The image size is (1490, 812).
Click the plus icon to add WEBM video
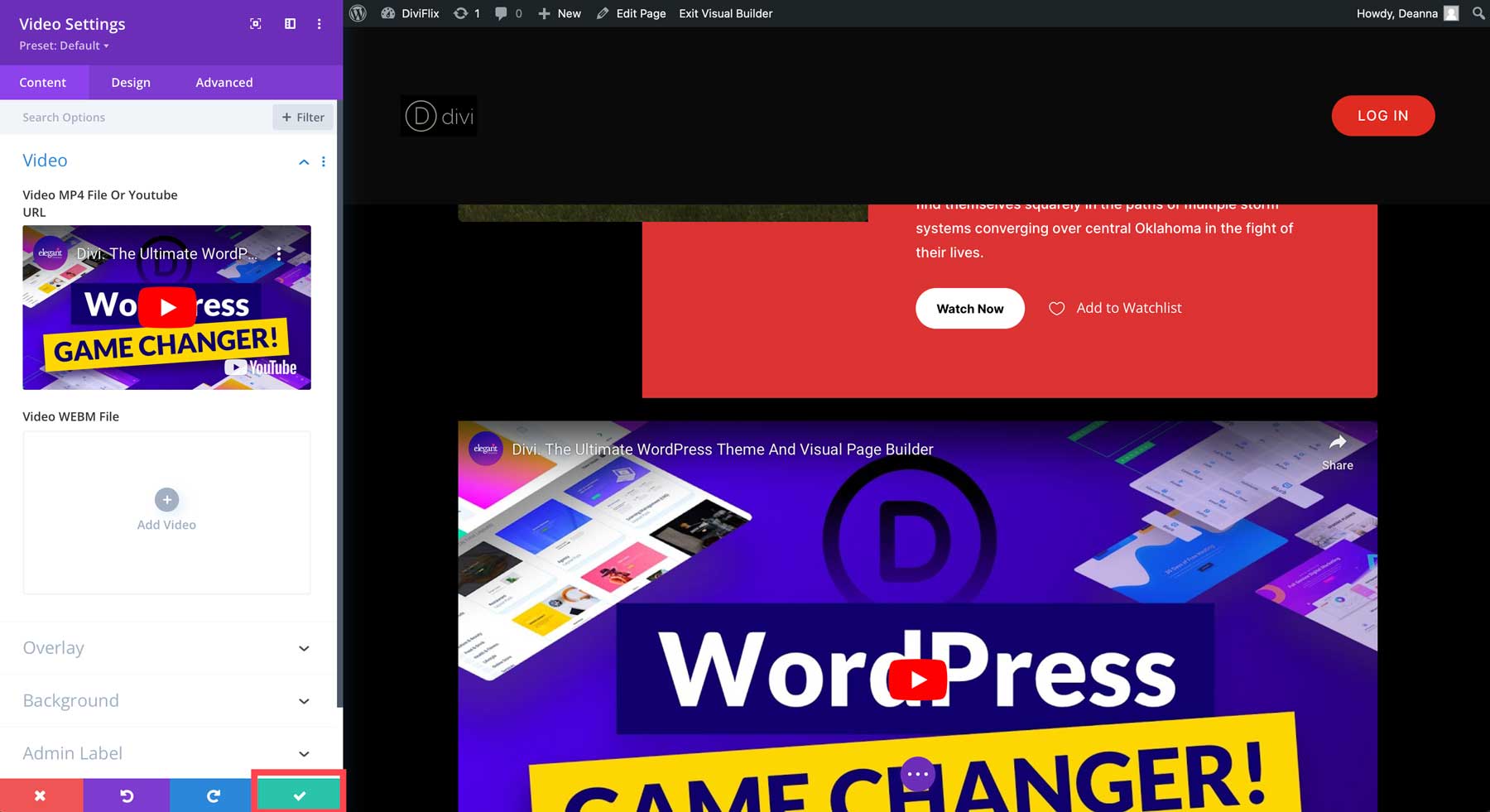point(166,499)
